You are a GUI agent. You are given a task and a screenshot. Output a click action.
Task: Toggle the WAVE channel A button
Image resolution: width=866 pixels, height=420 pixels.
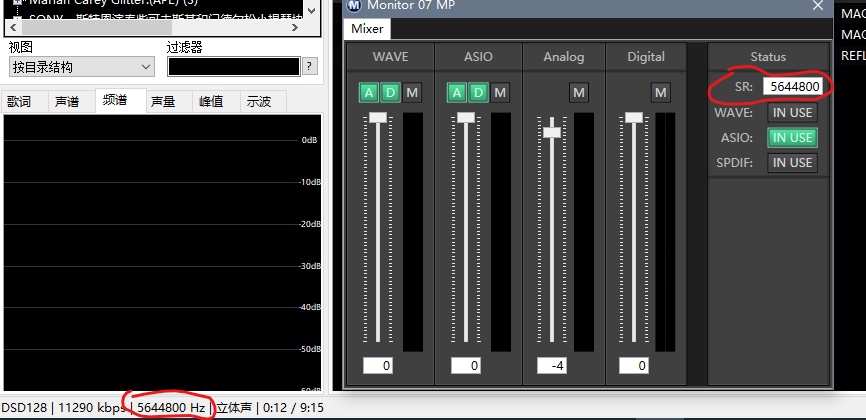tap(369, 93)
